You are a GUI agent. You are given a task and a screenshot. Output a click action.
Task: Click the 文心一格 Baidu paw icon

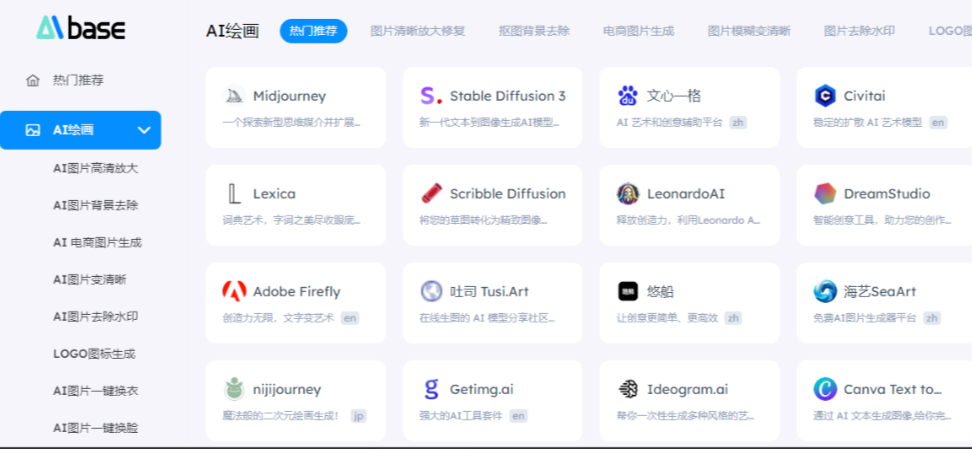coord(628,96)
